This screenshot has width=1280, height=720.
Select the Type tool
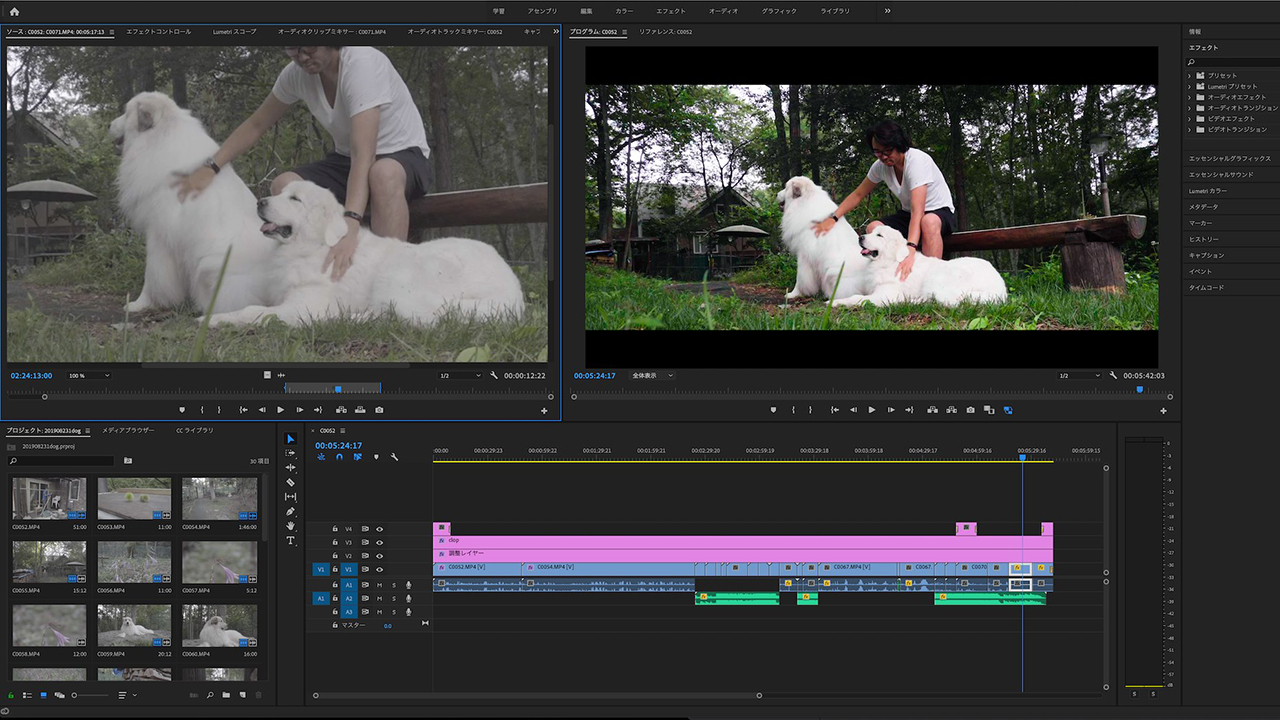(291, 540)
